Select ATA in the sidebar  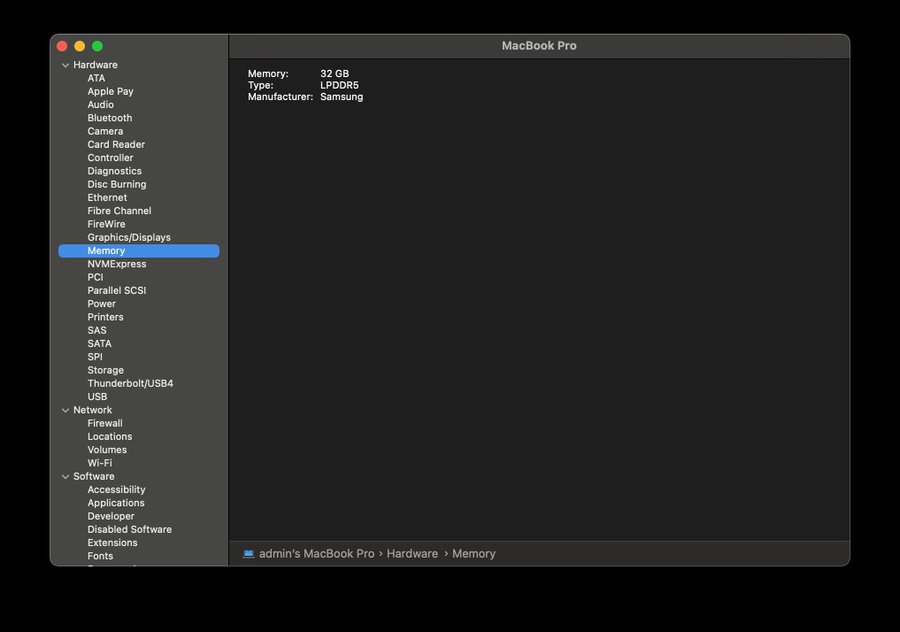pos(96,78)
